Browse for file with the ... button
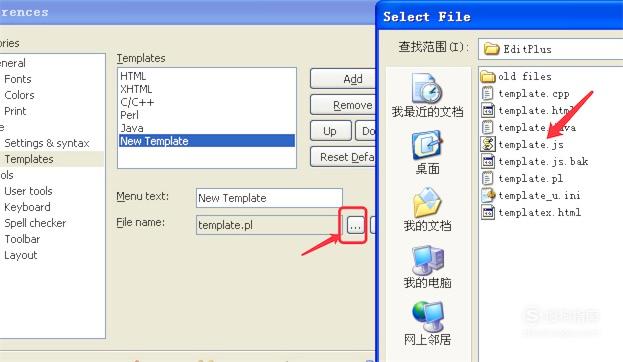623x362 pixels. [356, 225]
